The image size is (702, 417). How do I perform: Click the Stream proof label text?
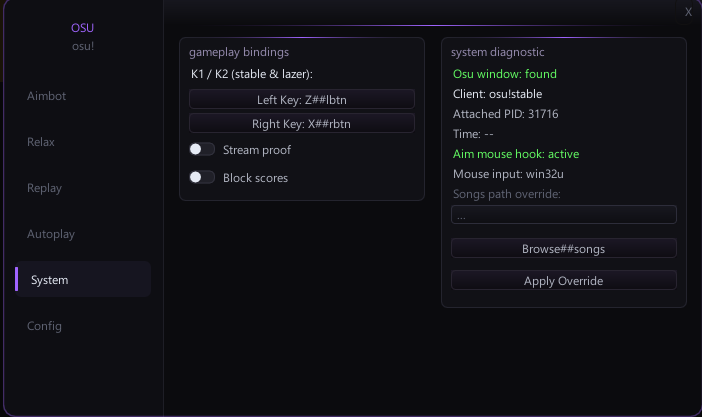point(257,150)
